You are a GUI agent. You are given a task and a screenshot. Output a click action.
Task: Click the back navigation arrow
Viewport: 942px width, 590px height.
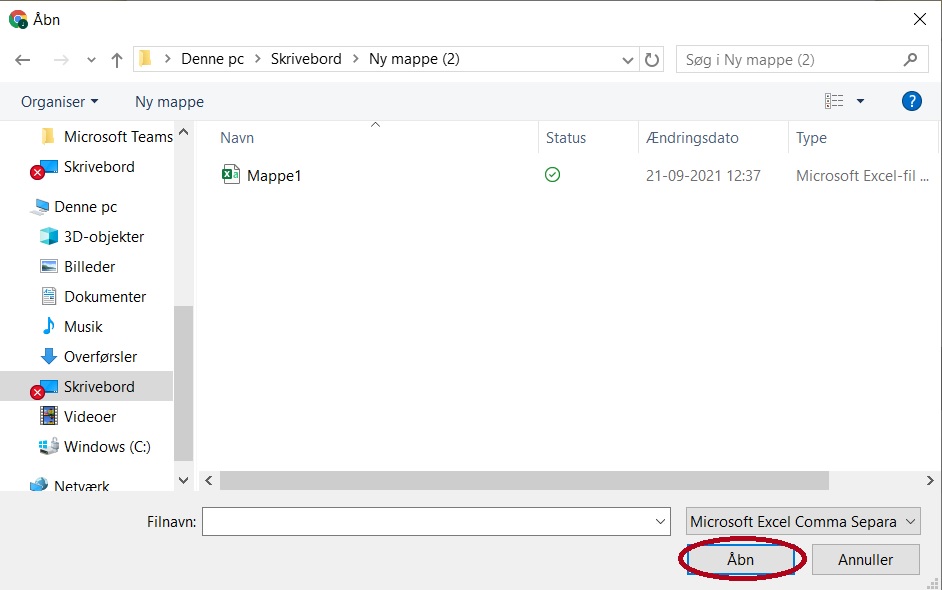point(23,60)
